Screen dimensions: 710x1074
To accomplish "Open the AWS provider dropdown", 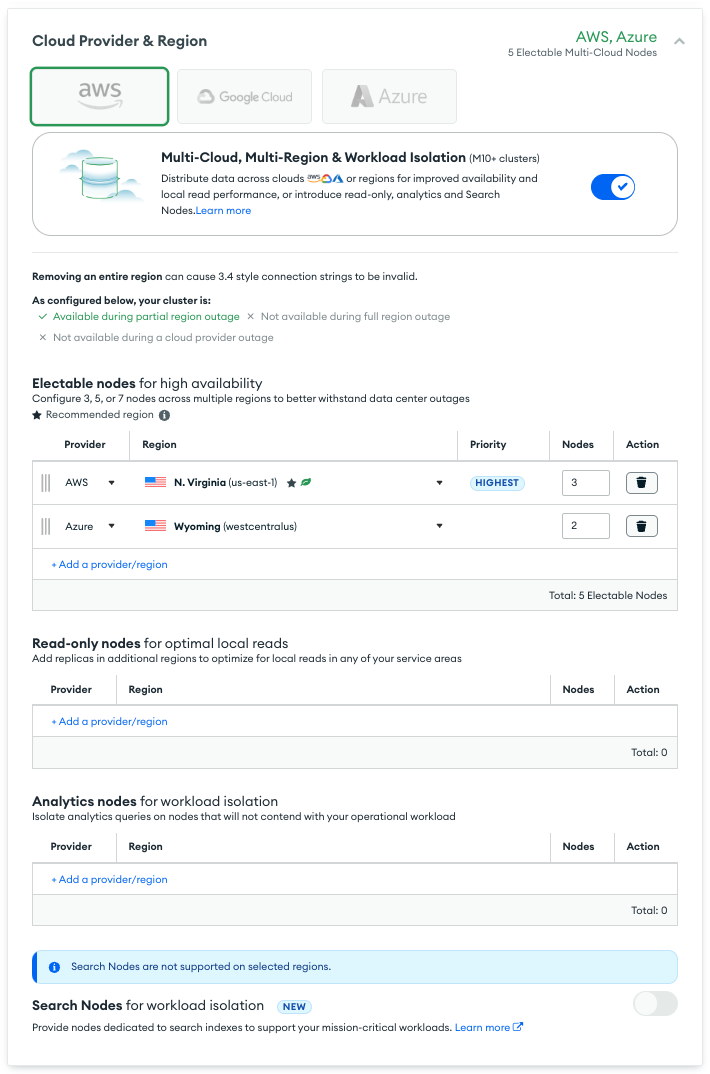I will pyautogui.click(x=111, y=483).
